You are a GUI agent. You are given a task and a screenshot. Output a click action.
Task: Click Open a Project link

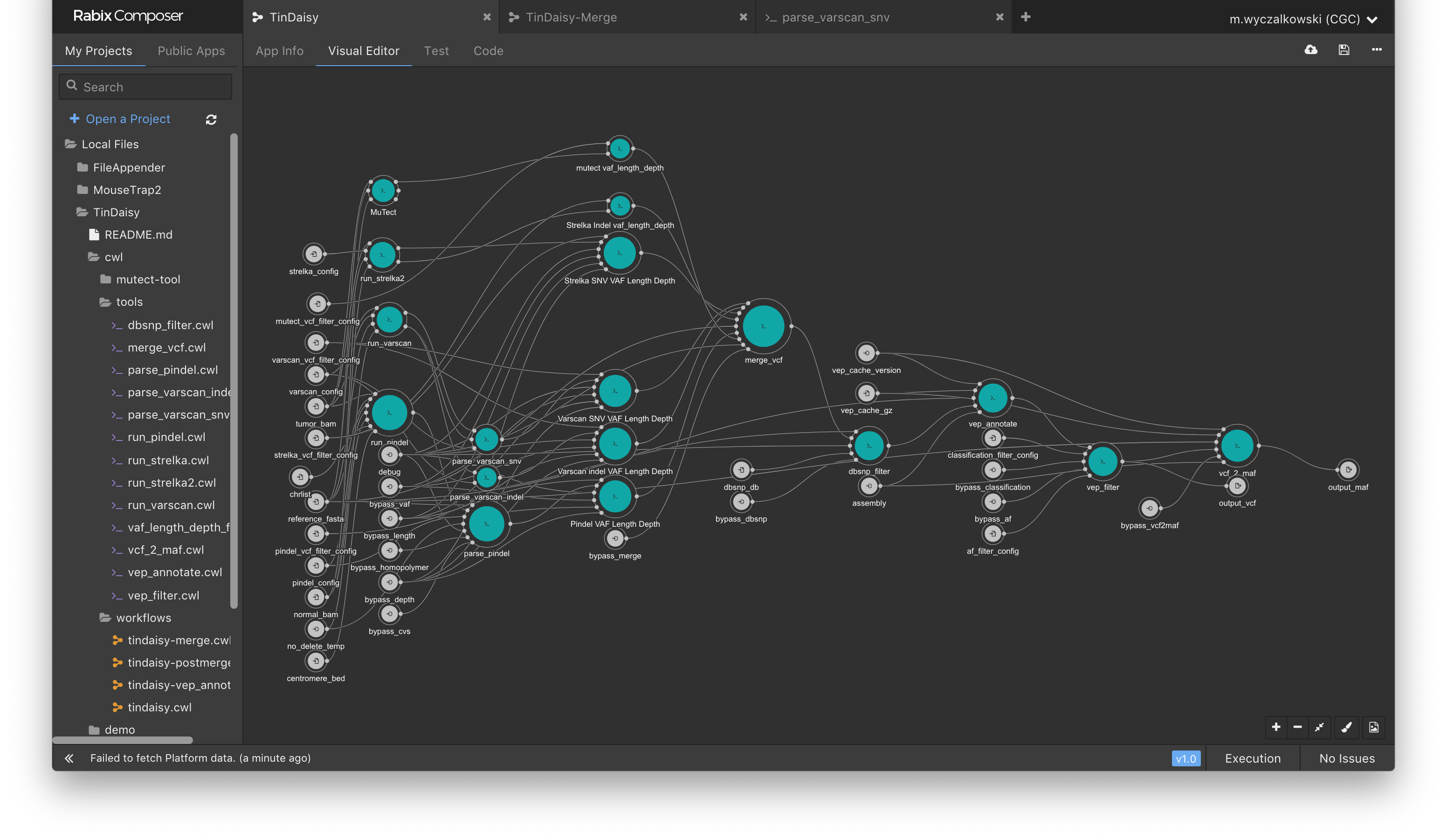point(127,119)
